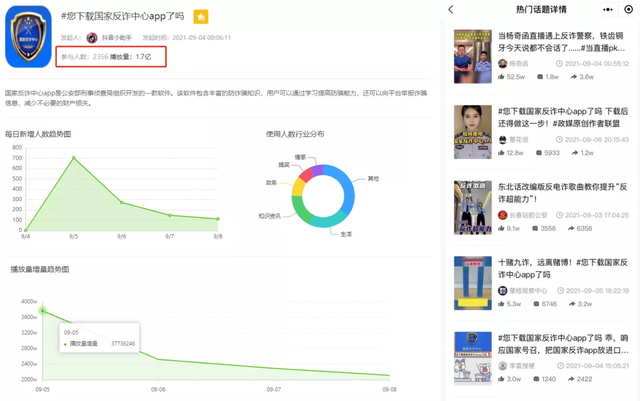
Task: Open the 李雷报楼 cartoon video thumbnail
Action: (473, 358)
